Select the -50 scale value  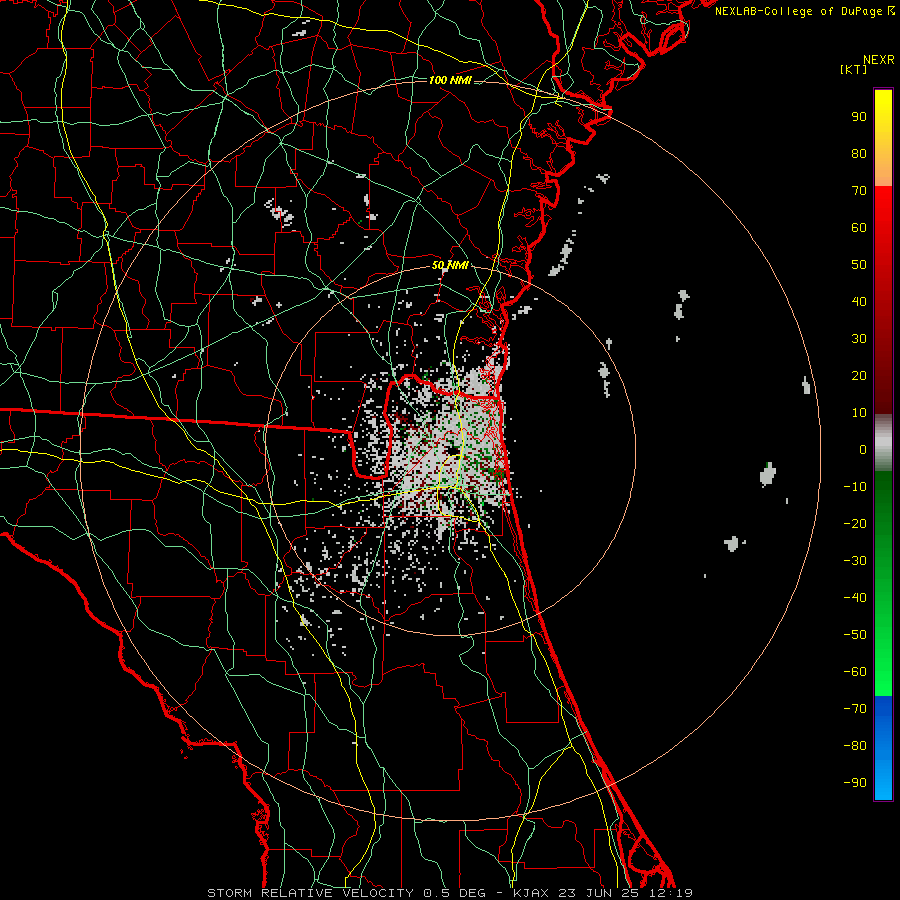coord(855,635)
